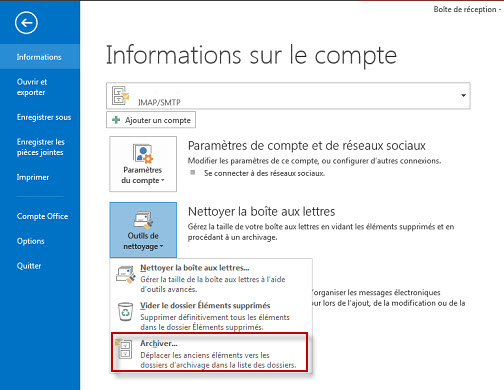
Task: Click the account settings person-gear icon
Action: coord(143,153)
